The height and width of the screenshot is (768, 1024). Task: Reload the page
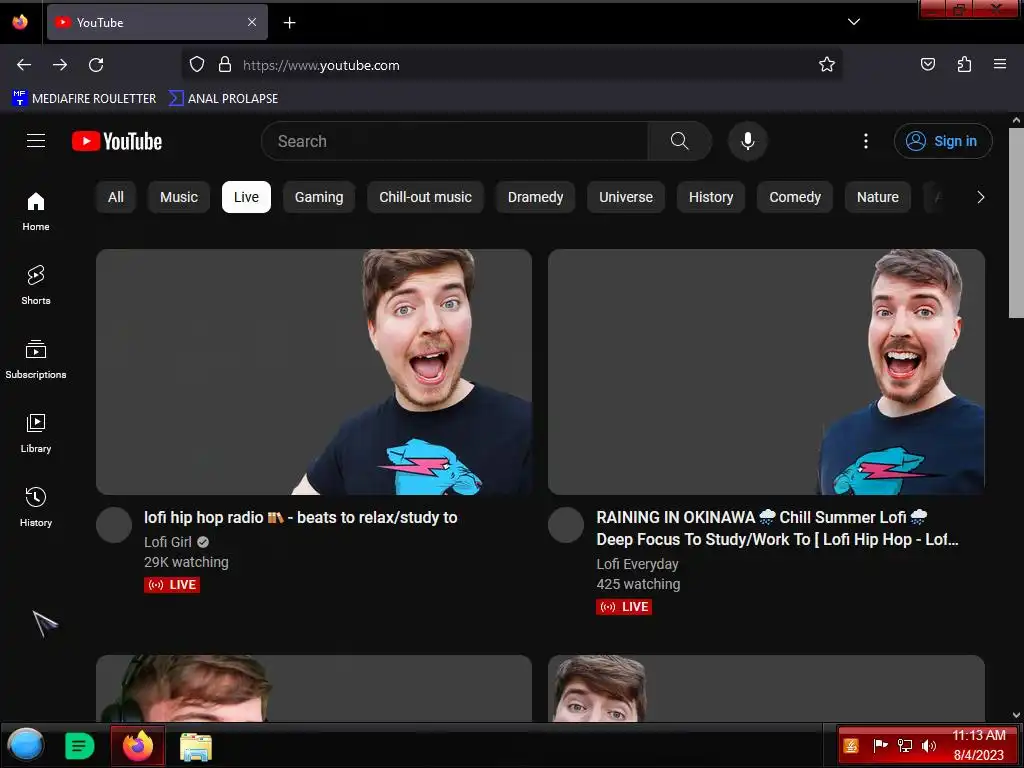click(96, 65)
